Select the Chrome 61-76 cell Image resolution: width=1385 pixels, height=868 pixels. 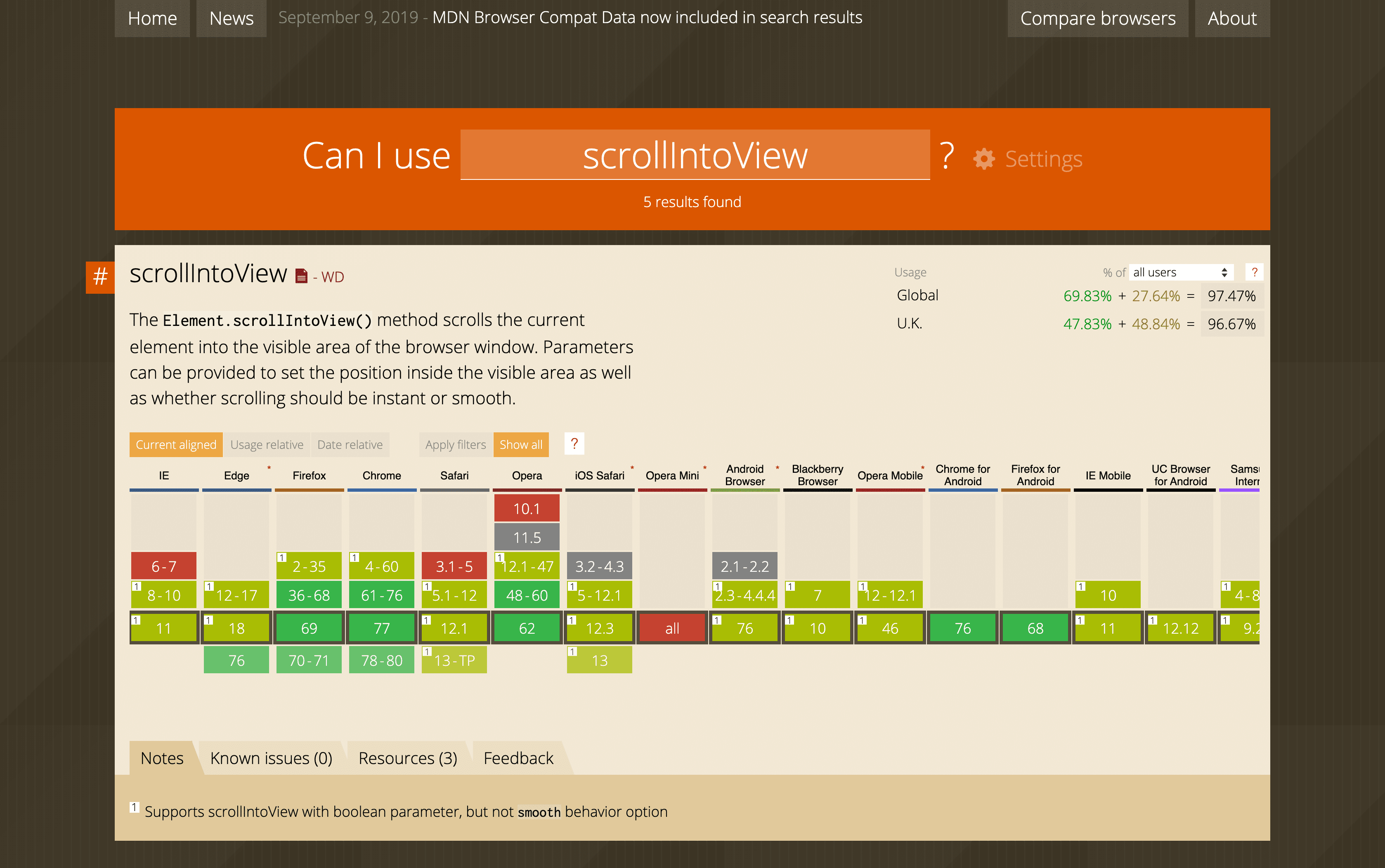pyautogui.click(x=382, y=595)
